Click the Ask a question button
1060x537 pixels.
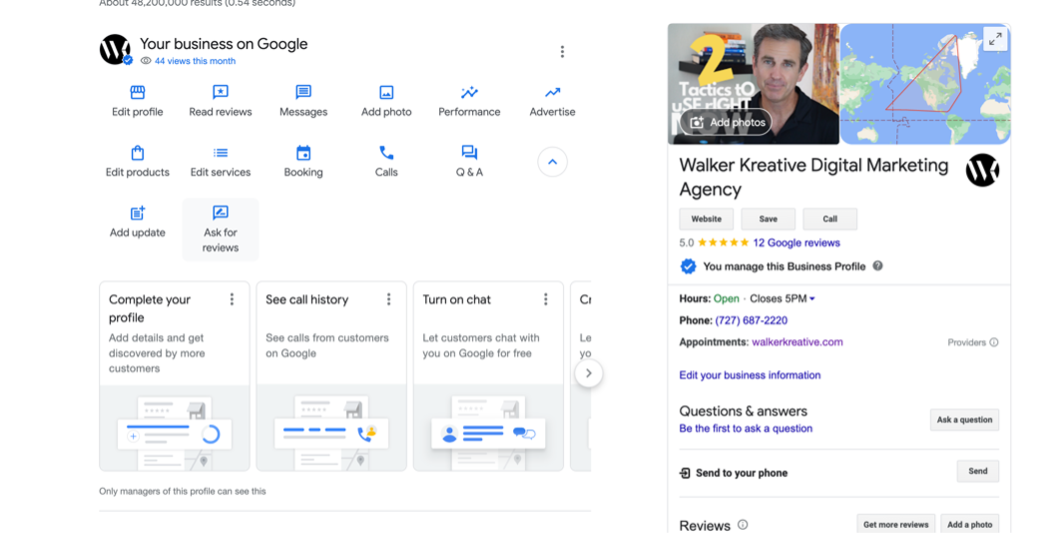tap(965, 420)
